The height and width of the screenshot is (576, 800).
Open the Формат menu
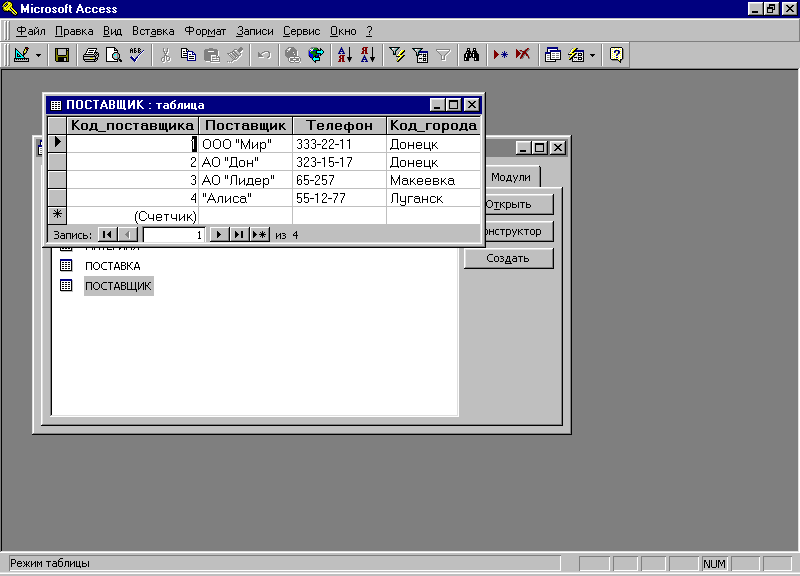click(205, 31)
